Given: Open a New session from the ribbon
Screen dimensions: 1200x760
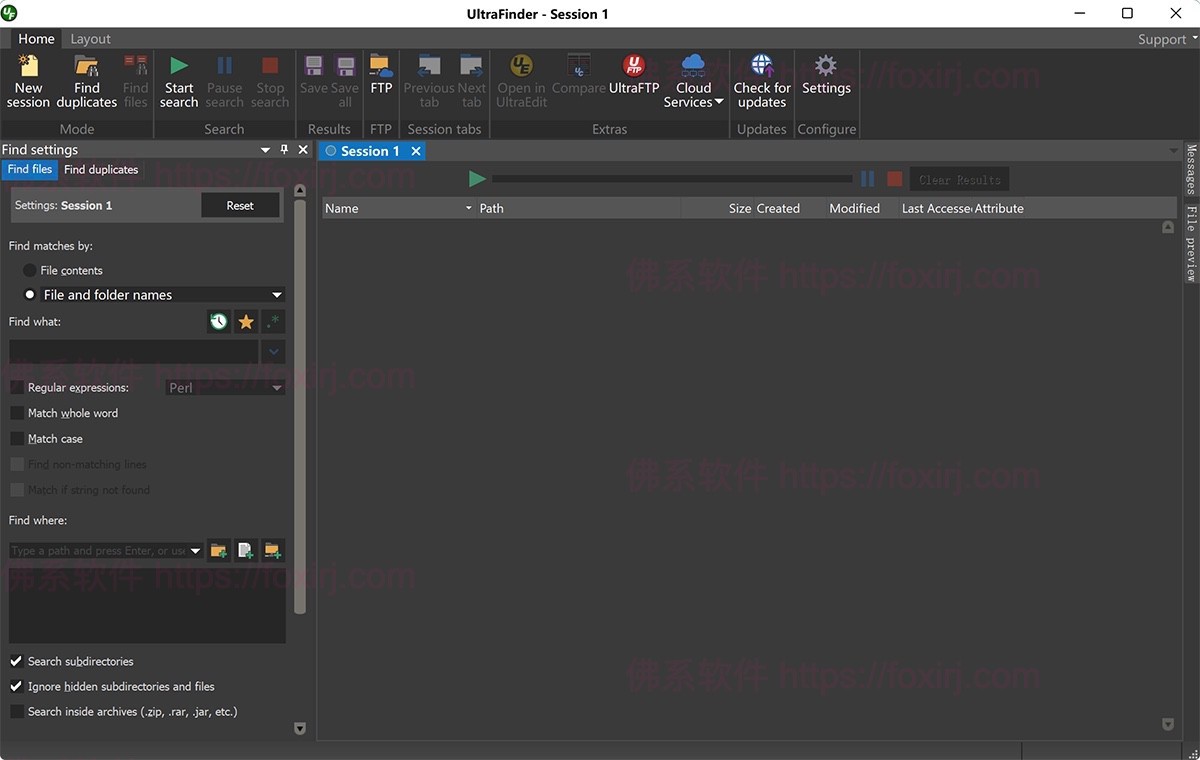Looking at the screenshot, I should point(28,79).
